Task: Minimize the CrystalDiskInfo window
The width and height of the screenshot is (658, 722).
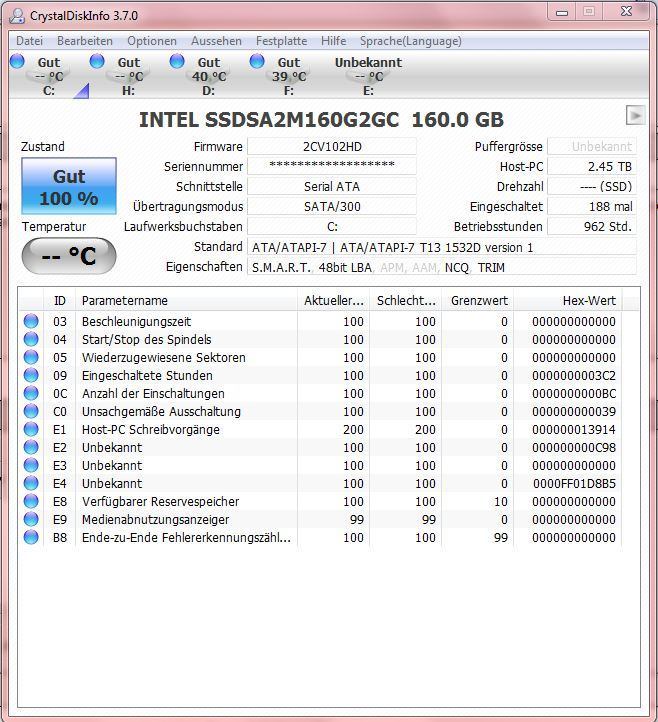Action: coord(562,12)
